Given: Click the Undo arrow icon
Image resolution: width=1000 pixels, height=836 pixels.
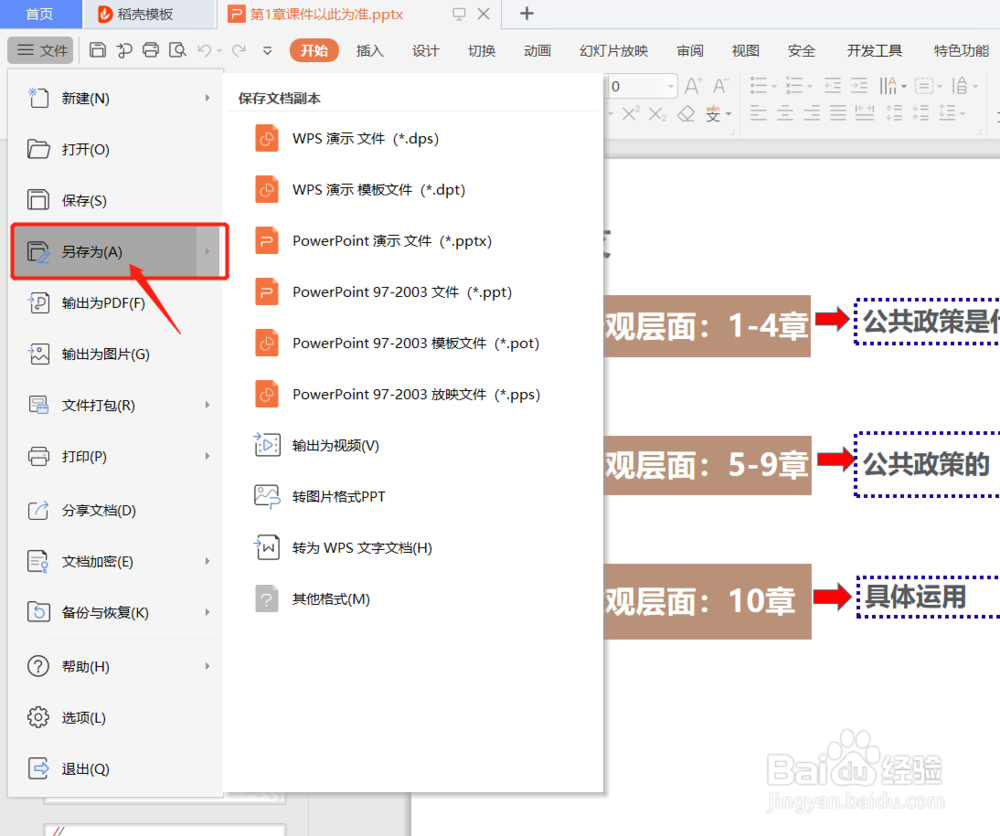Looking at the screenshot, I should [x=204, y=50].
